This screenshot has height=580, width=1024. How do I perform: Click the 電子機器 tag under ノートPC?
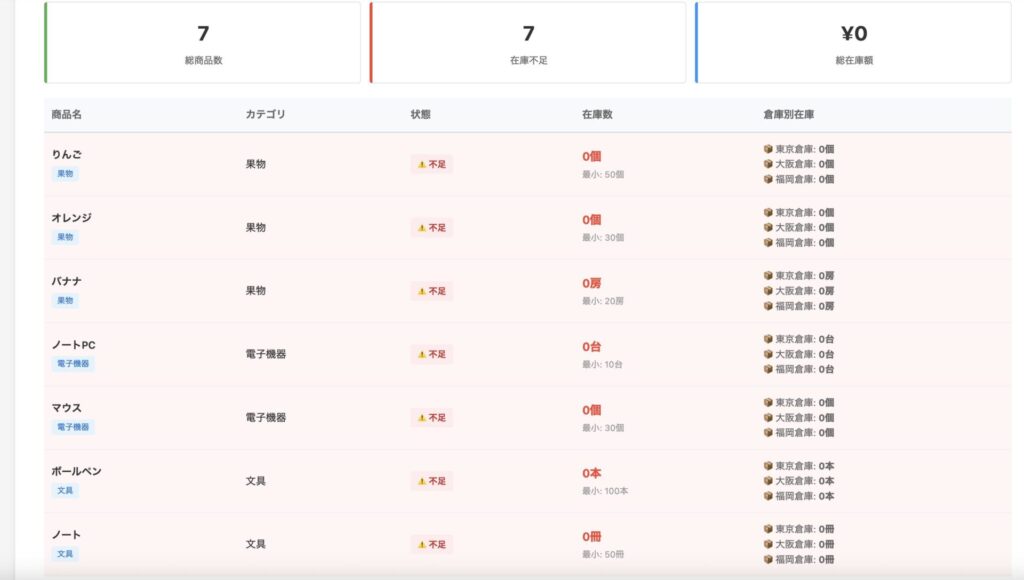click(x=73, y=364)
